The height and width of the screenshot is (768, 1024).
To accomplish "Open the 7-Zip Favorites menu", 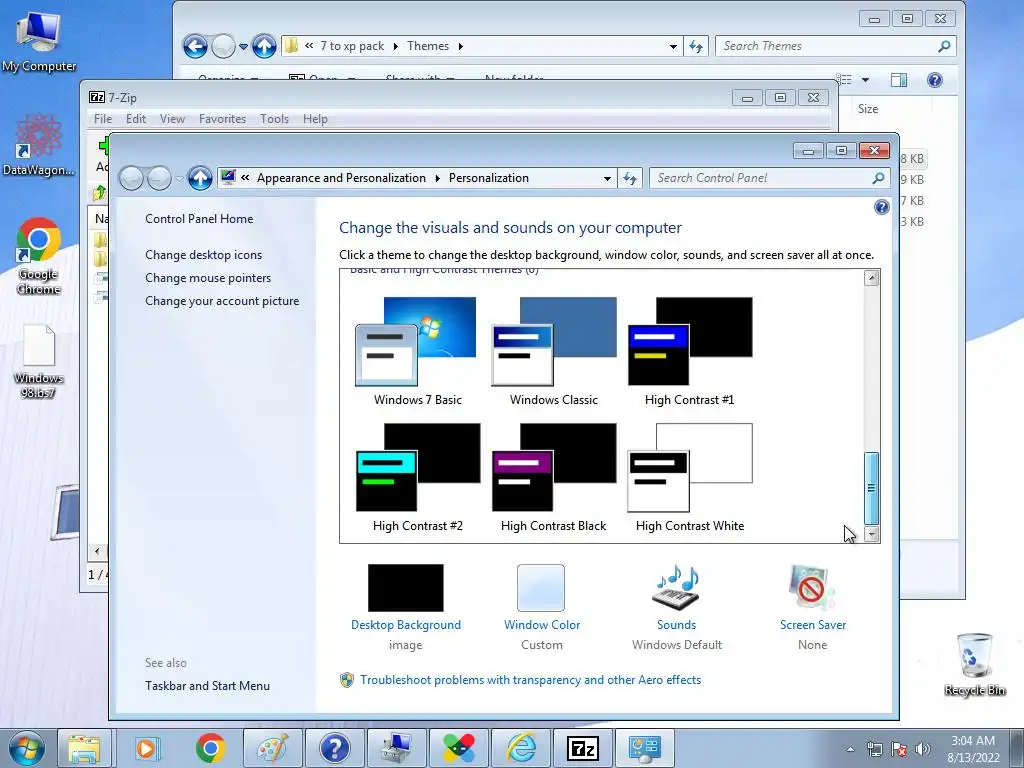I will click(x=222, y=119).
